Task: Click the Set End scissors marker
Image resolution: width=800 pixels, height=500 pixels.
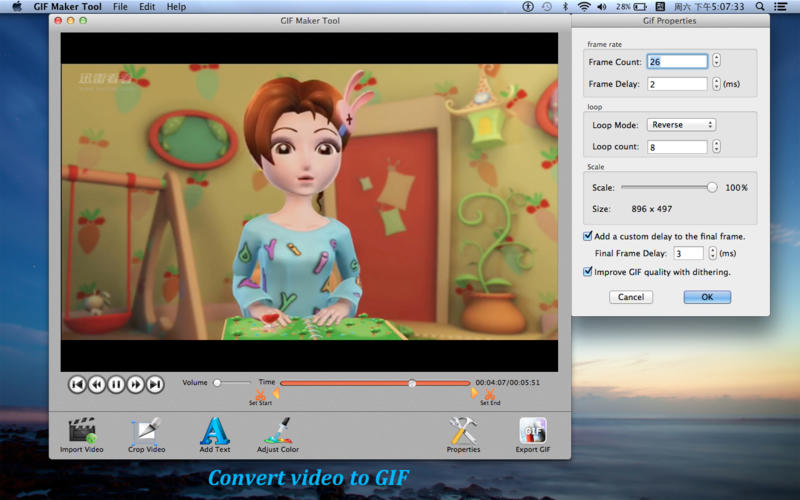Action: (x=490, y=394)
